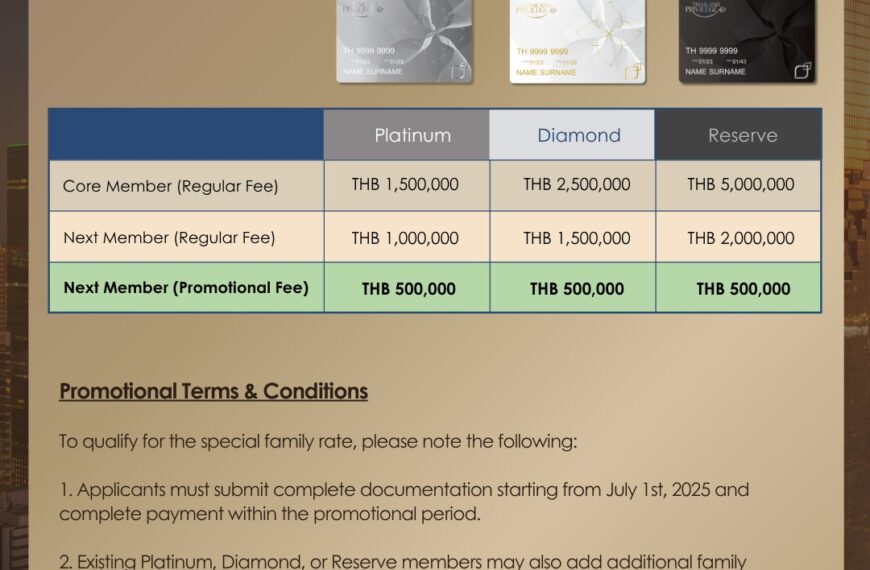
Task: Click Reserve next member fee THB 2,000,000
Action: [741, 238]
